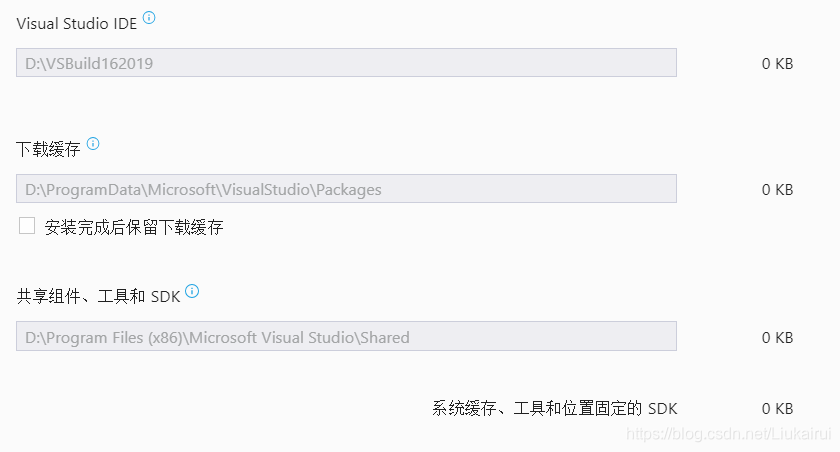Click the VSBuild162019 folder name text
This screenshot has width=840, height=452.
tap(99, 64)
